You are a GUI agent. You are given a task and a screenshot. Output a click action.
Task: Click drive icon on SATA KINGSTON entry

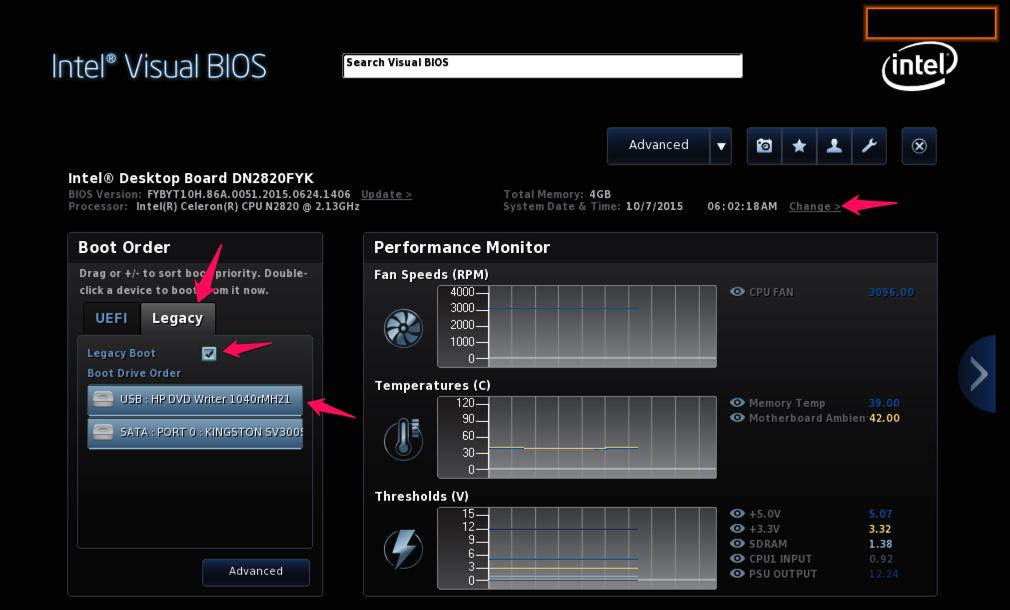[103, 432]
